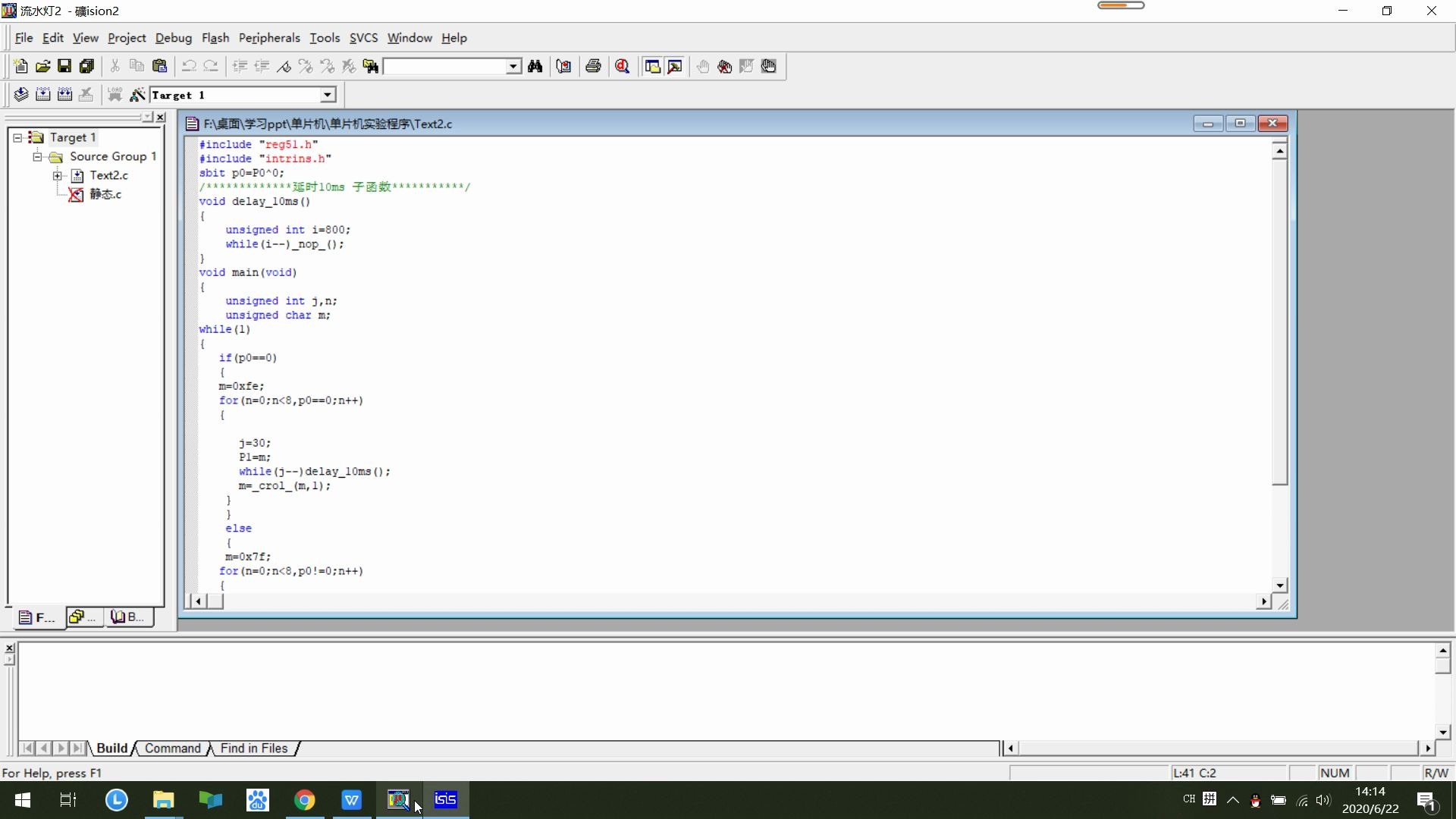Save the current file with floppy icon
The width and height of the screenshot is (1456, 819).
point(64,67)
